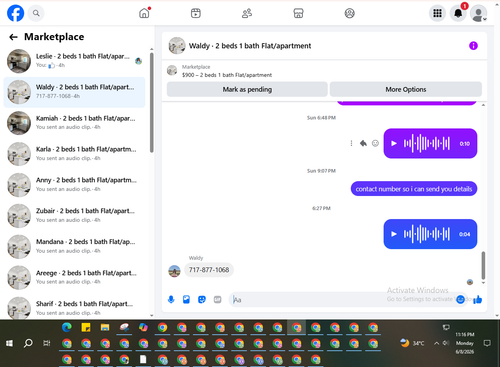Open Windows taskbar search
This screenshot has height=367, width=500.
click(x=28, y=343)
